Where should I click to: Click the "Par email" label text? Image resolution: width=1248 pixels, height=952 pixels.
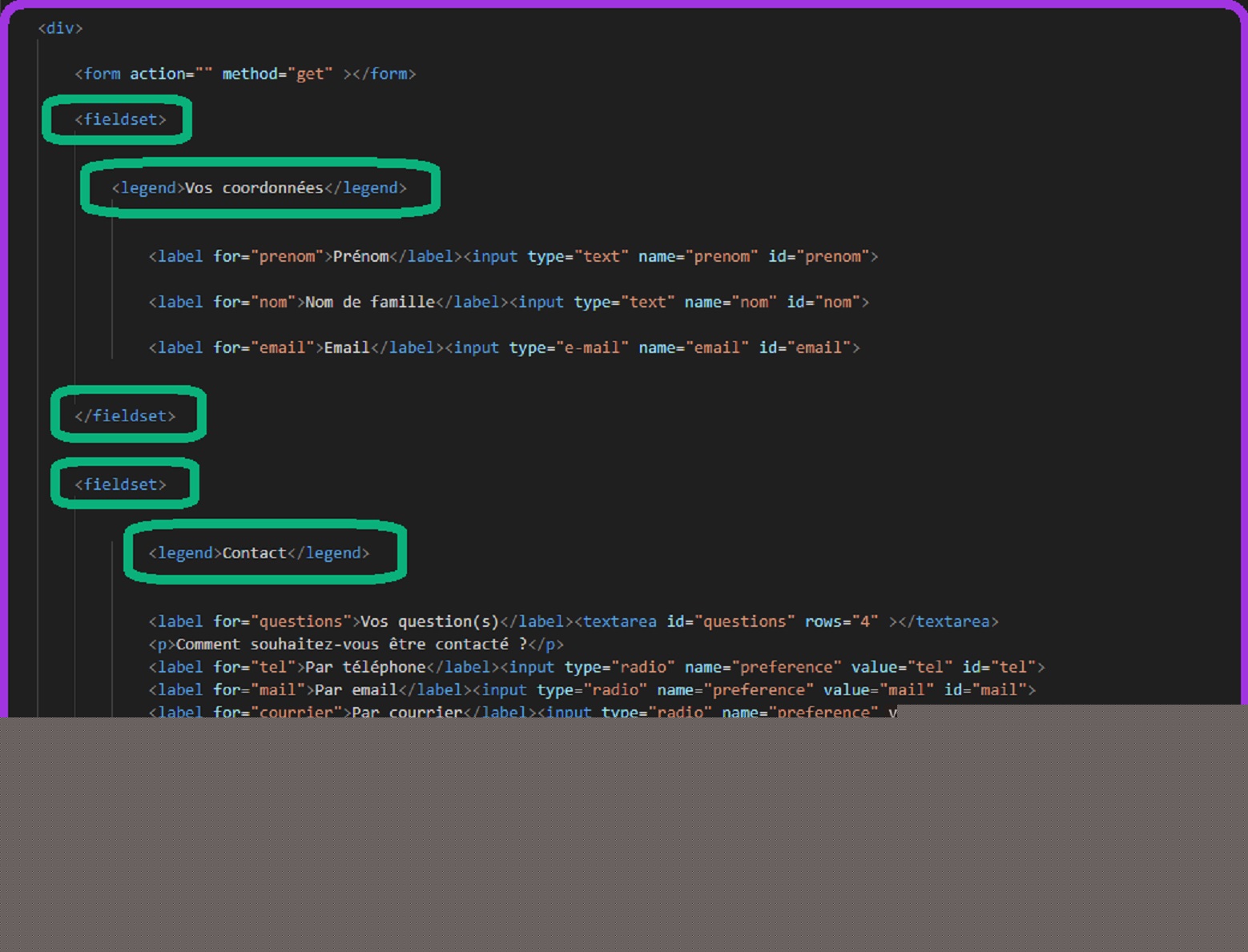point(356,689)
